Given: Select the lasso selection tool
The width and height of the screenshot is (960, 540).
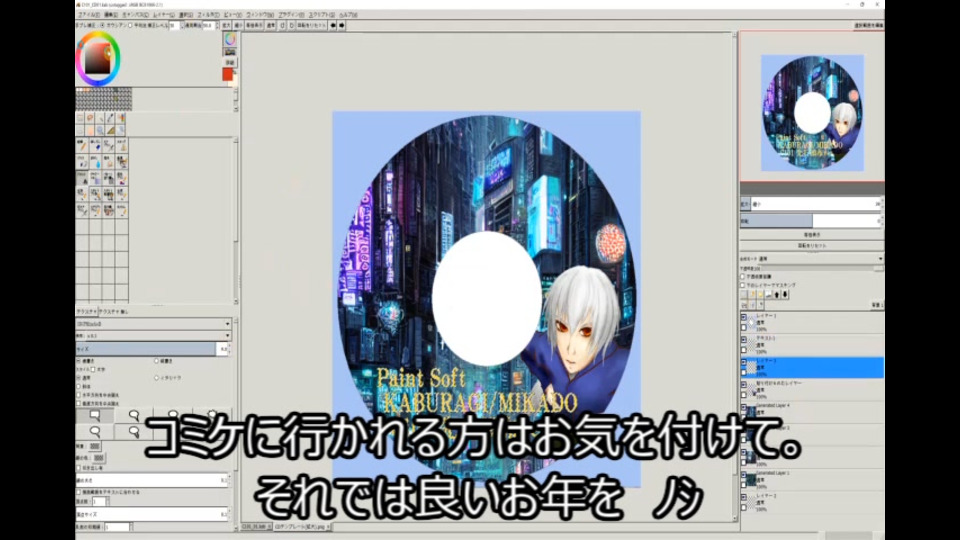Looking at the screenshot, I should (x=90, y=117).
